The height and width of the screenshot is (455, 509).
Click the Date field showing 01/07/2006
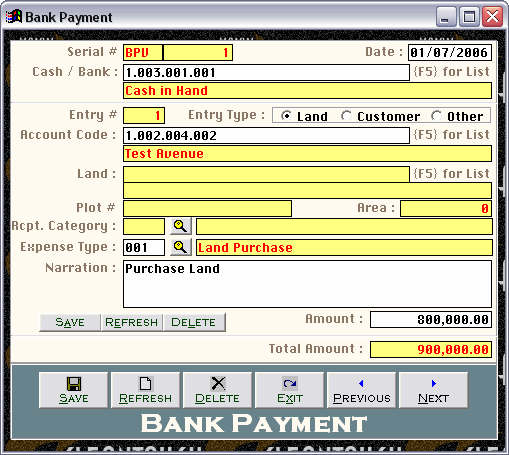450,52
